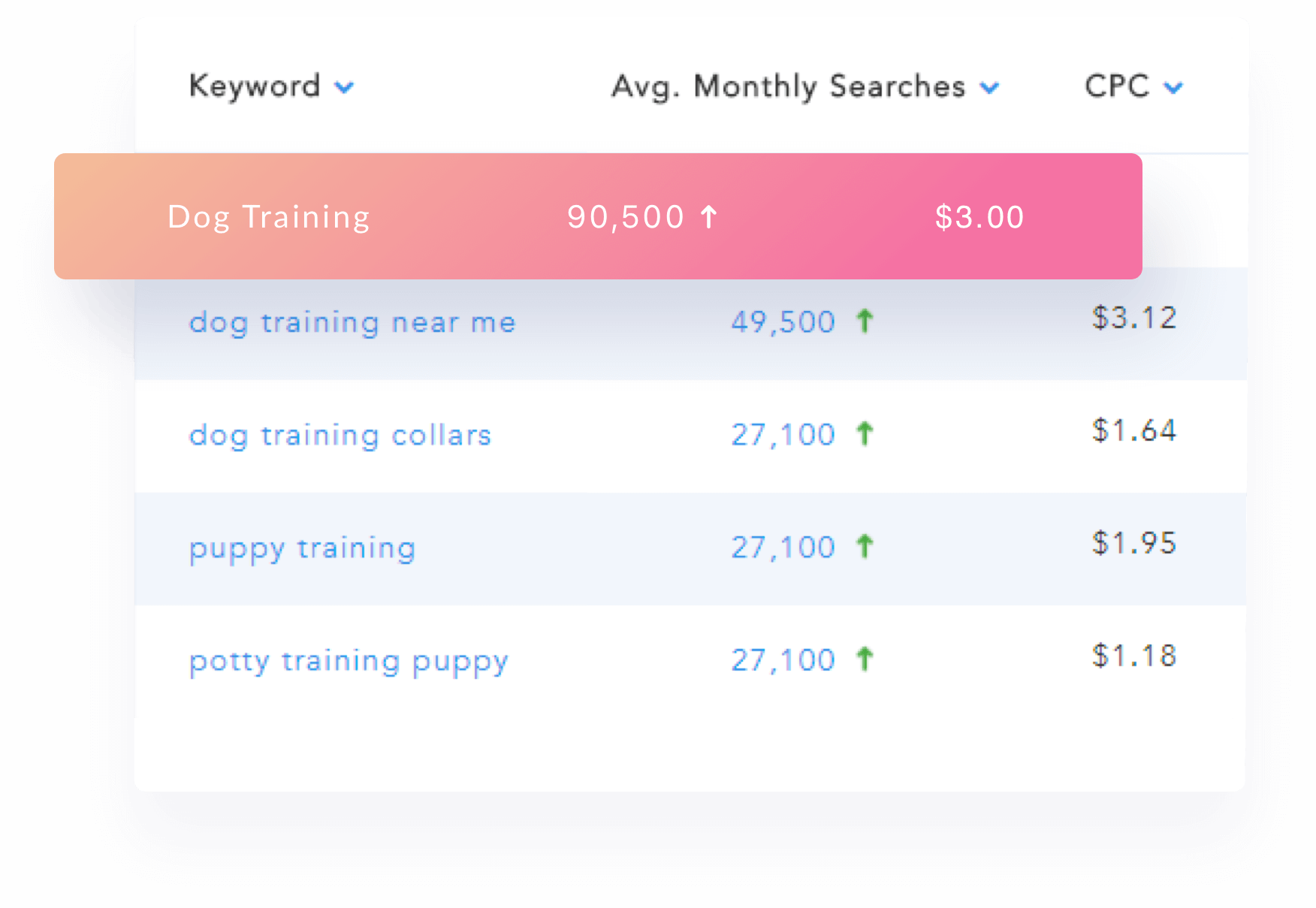Viewport: 1316px width, 908px height.
Task: Click the green arrow beside 49,500
Action: pyautogui.click(x=865, y=321)
